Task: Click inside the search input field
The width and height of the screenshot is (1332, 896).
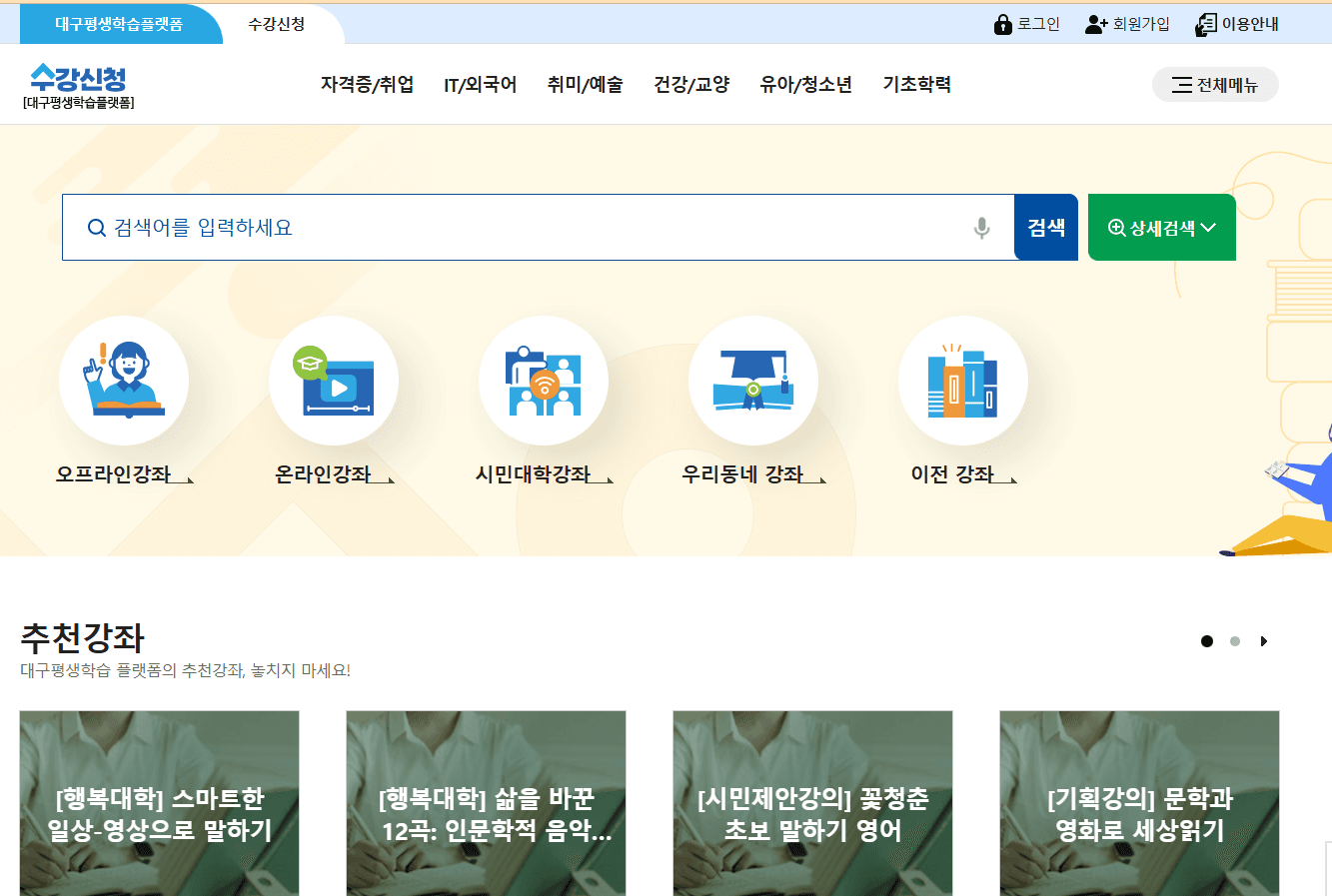Action: click(500, 227)
